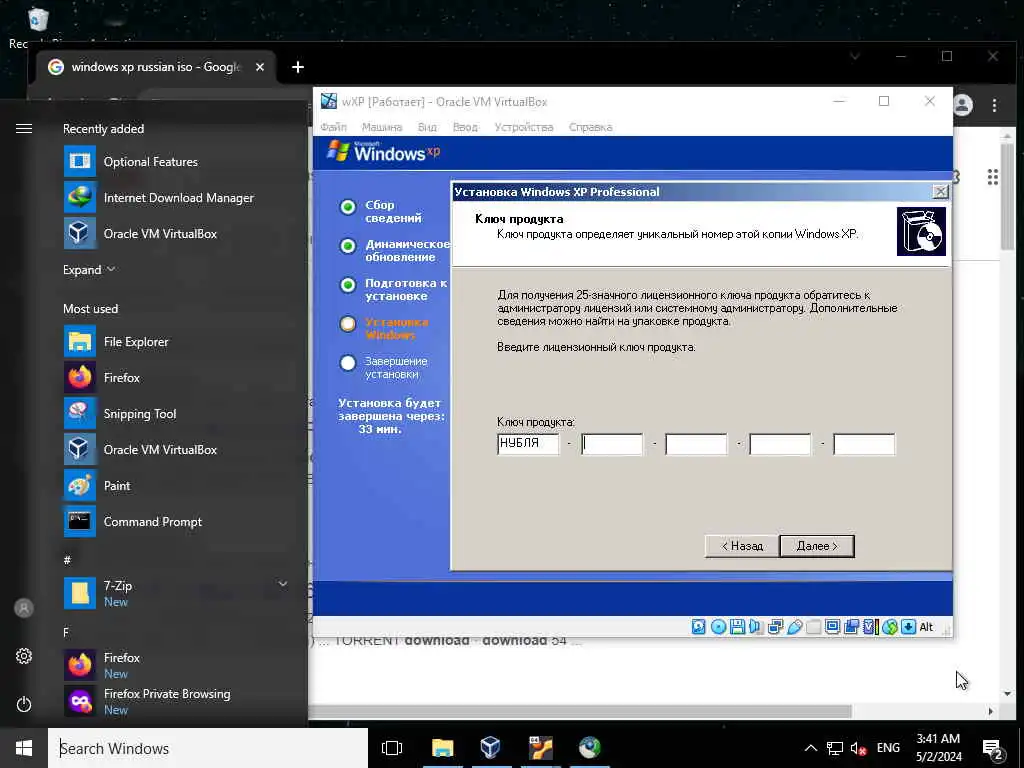Click the audio speaker indicator in VirtualBox status bar
The image size is (1024, 768).
click(x=756, y=627)
